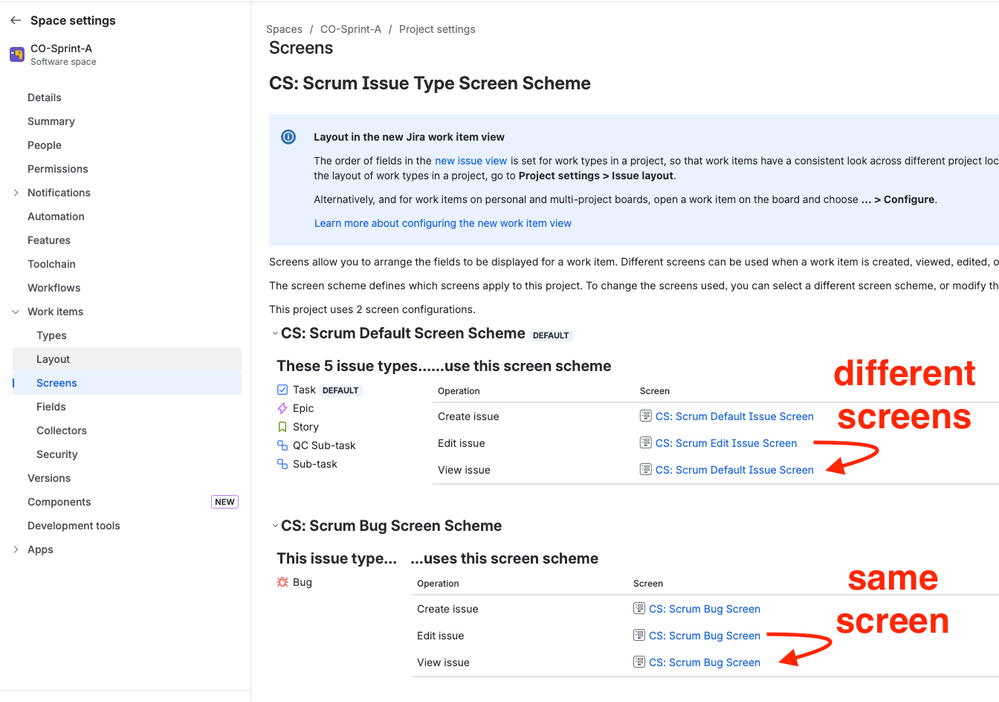Click the Task issue type checkmark icon
Image resolution: width=999 pixels, height=702 pixels.
point(282,390)
